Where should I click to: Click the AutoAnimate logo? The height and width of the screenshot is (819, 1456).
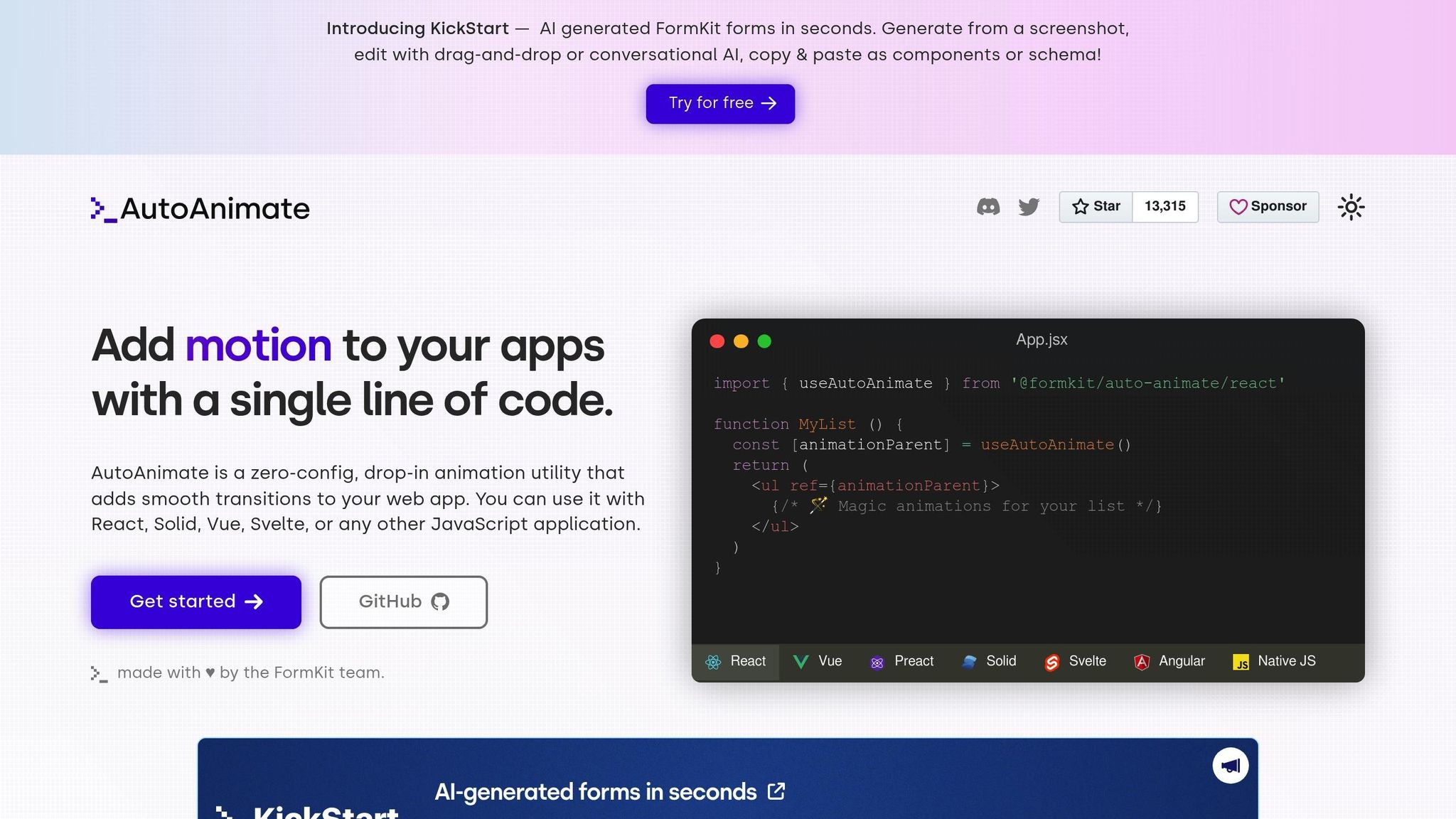pyautogui.click(x=200, y=209)
